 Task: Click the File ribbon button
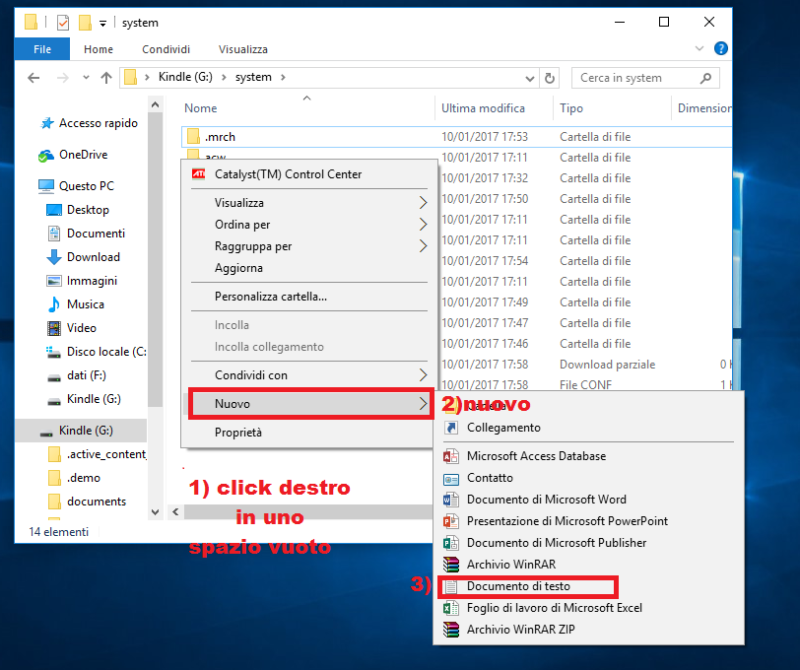click(x=43, y=49)
